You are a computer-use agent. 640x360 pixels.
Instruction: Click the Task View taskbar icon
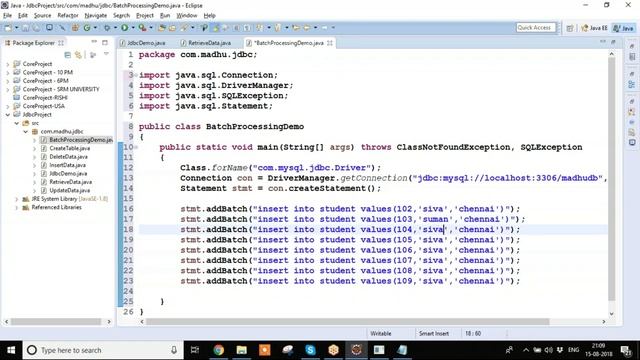[x=195, y=350]
